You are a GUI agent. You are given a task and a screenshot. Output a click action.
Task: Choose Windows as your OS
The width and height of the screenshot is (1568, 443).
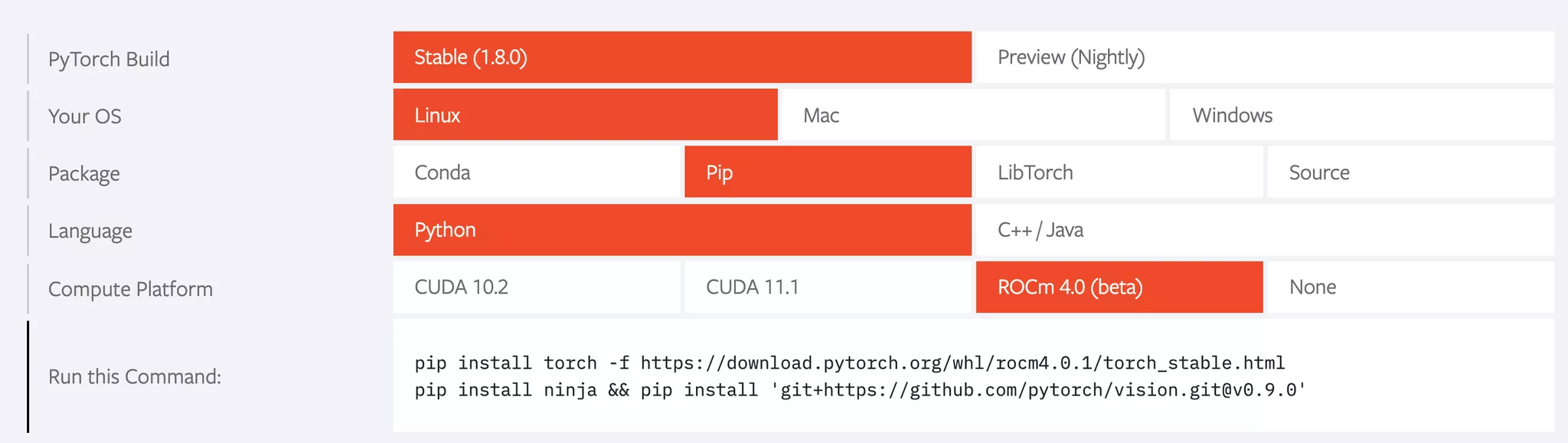pos(1362,114)
